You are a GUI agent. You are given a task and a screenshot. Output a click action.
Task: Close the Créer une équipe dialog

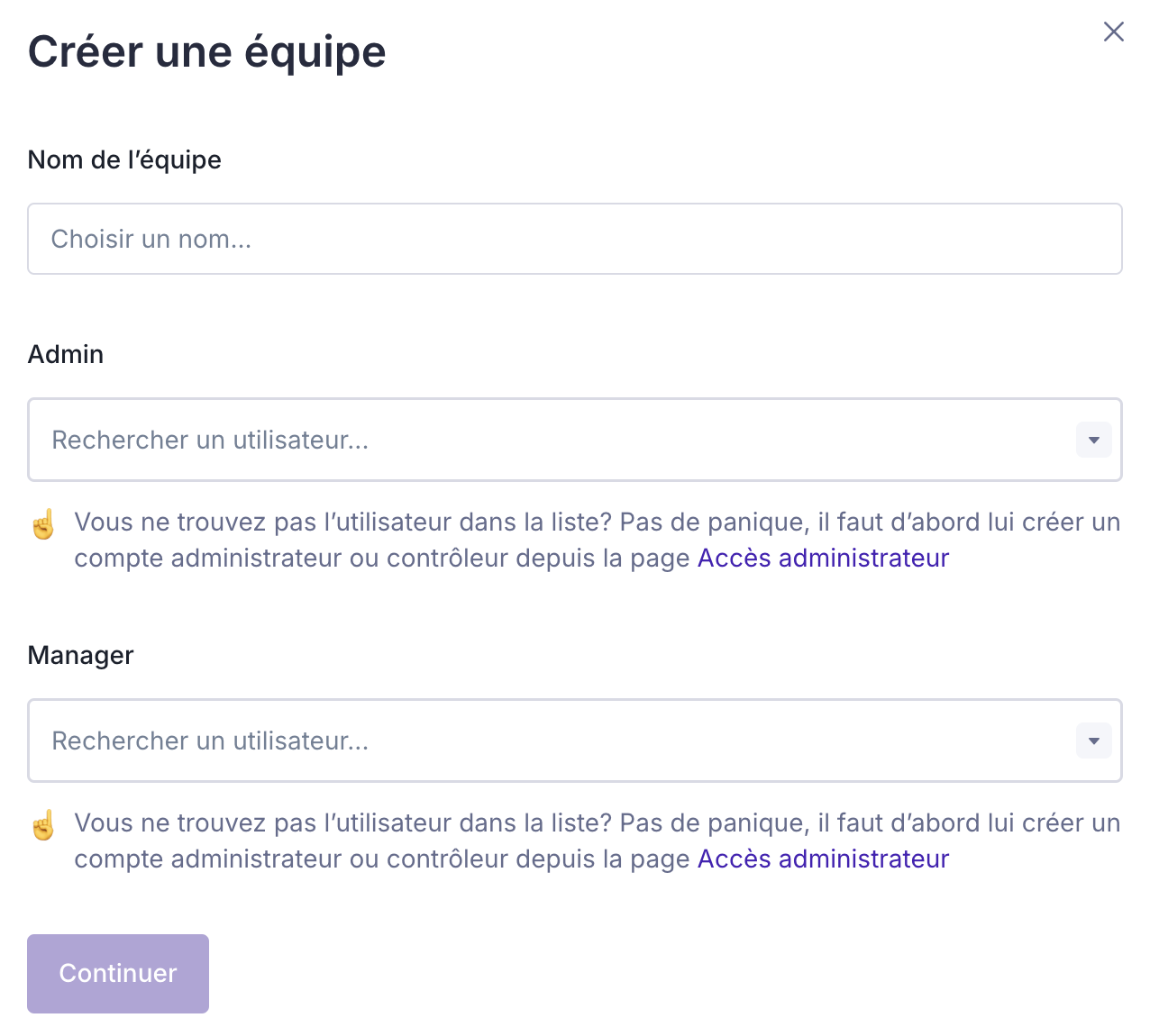pyautogui.click(x=1113, y=32)
